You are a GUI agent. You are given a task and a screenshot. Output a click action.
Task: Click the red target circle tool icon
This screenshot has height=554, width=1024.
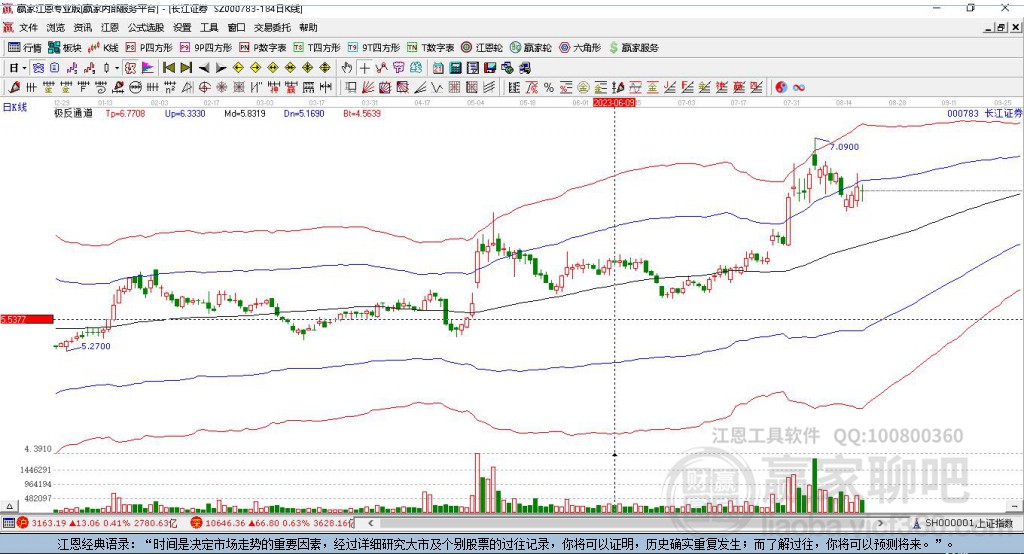(x=204, y=87)
